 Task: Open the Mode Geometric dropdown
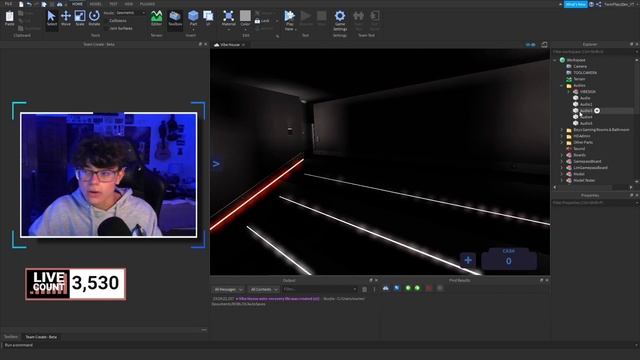(130, 13)
